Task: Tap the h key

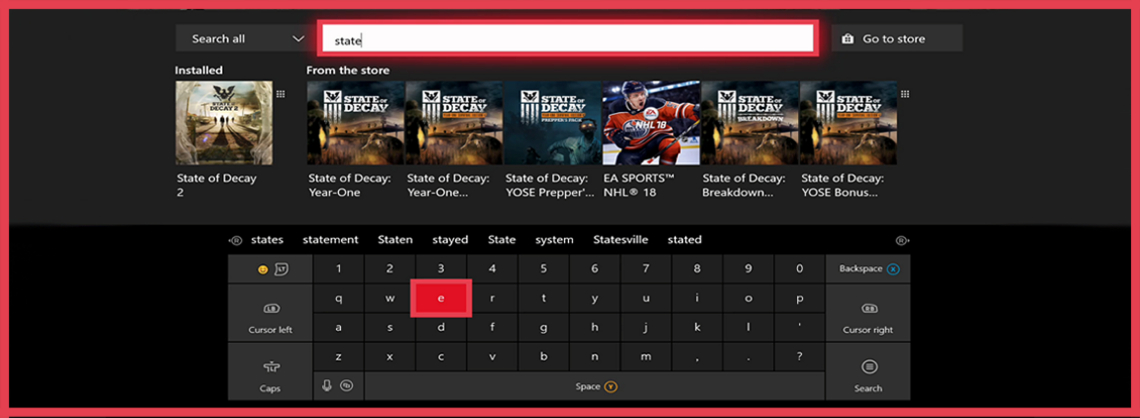Action: point(595,327)
